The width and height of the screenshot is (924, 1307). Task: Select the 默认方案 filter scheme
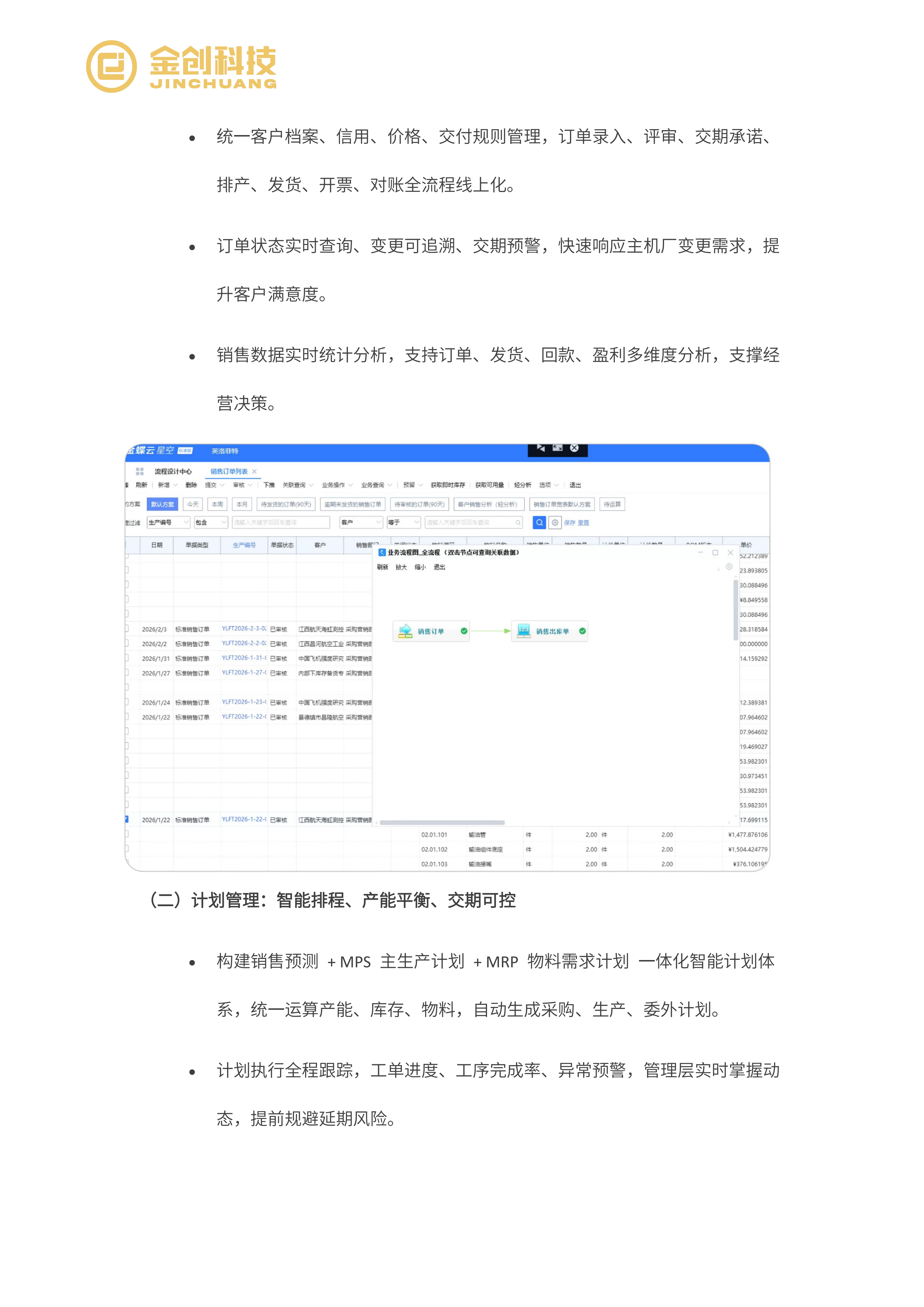point(162,504)
